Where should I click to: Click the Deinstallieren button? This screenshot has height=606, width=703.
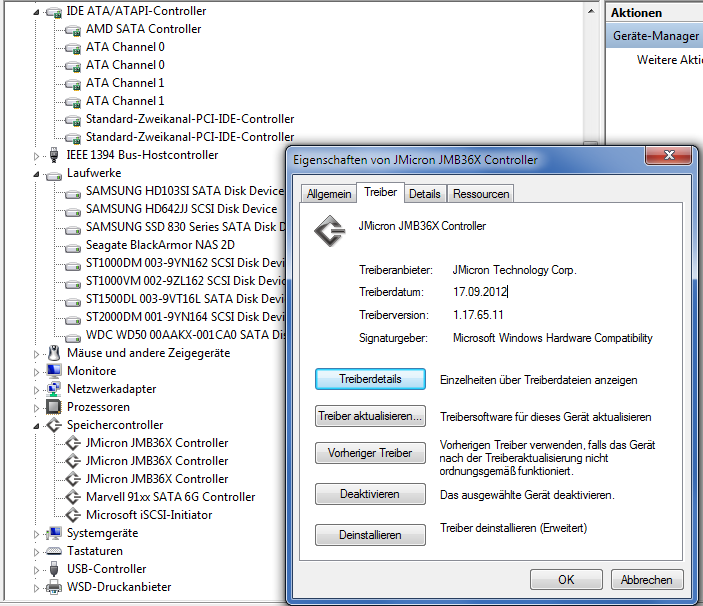coord(370,535)
